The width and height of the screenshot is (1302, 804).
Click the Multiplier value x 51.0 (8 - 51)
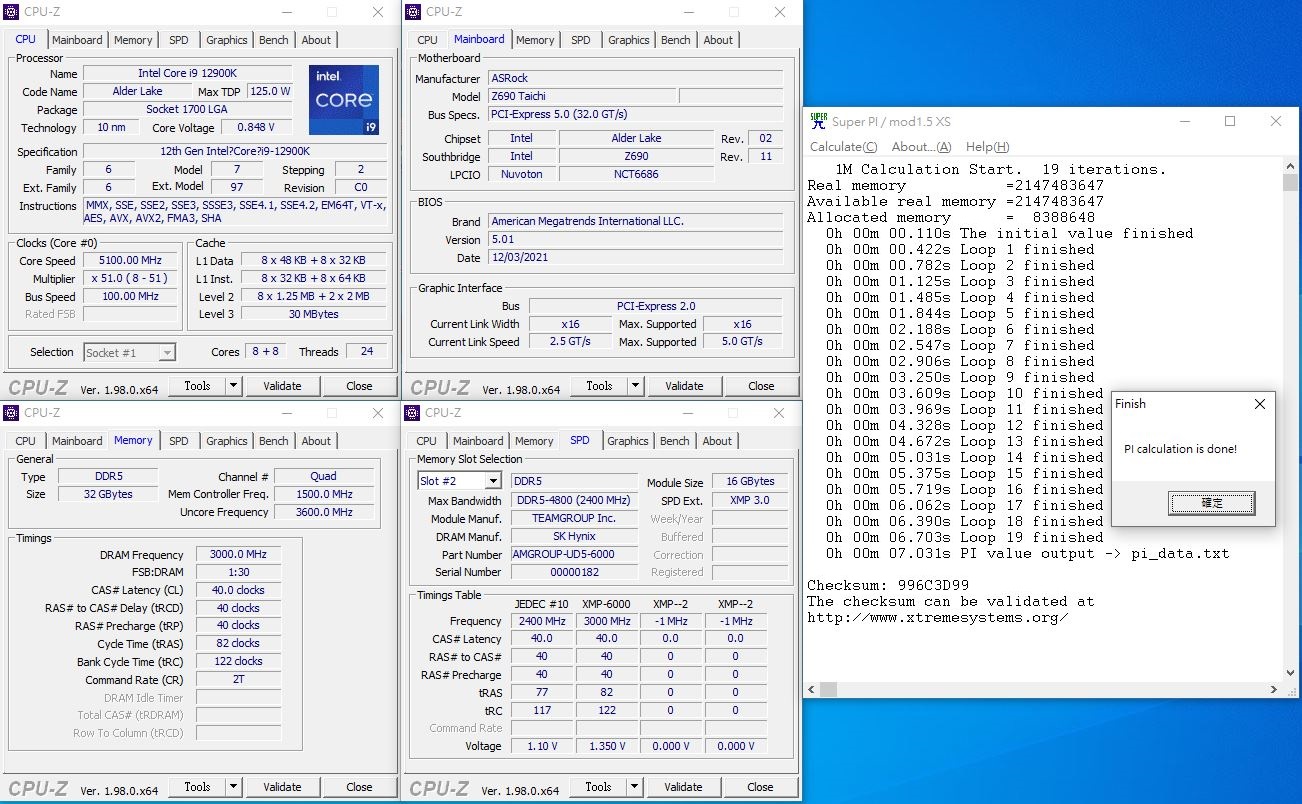point(130,279)
